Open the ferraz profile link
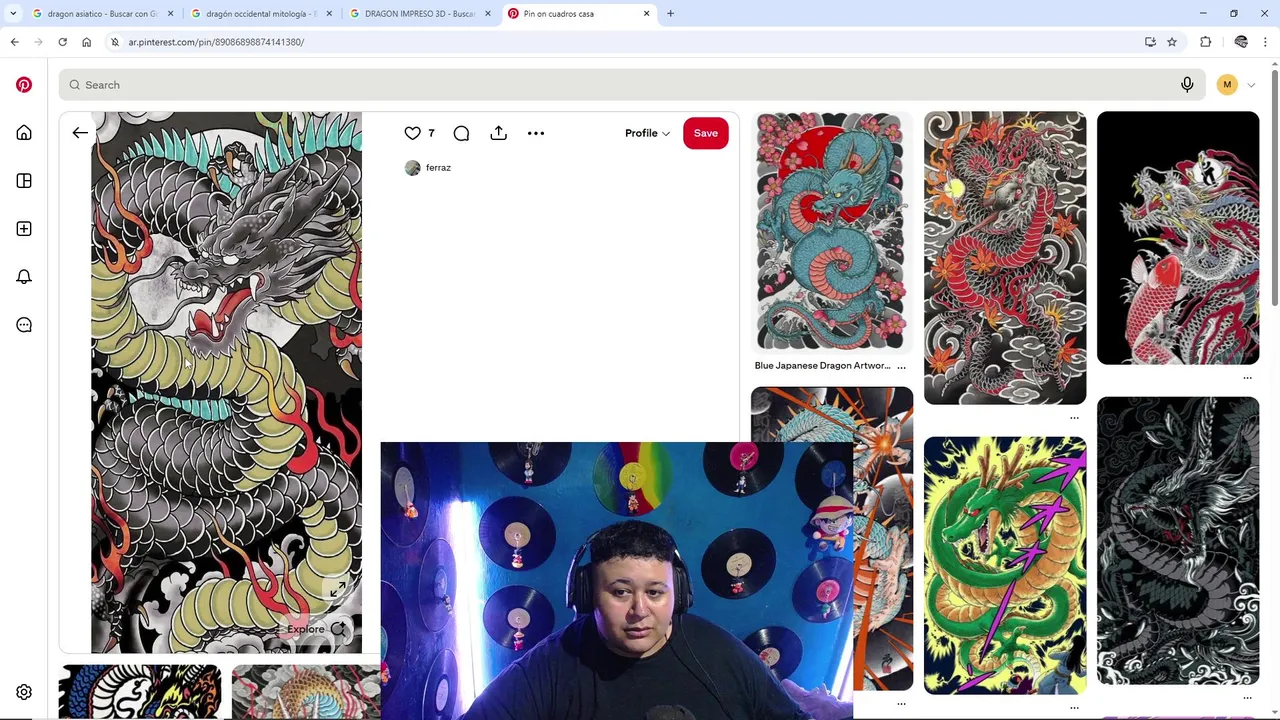This screenshot has height=720, width=1280. (438, 168)
